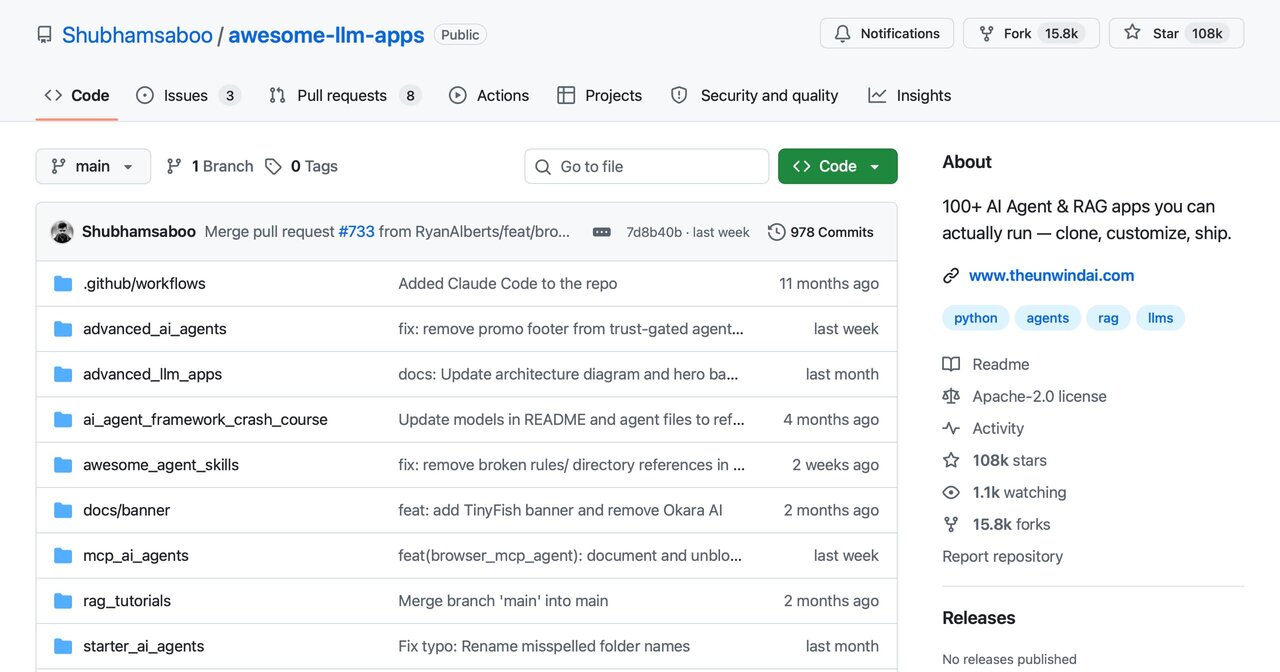Screen dimensions: 1280x672
Task: Click Shubhamsaboo's avatar in commit bar
Action: 62,232
